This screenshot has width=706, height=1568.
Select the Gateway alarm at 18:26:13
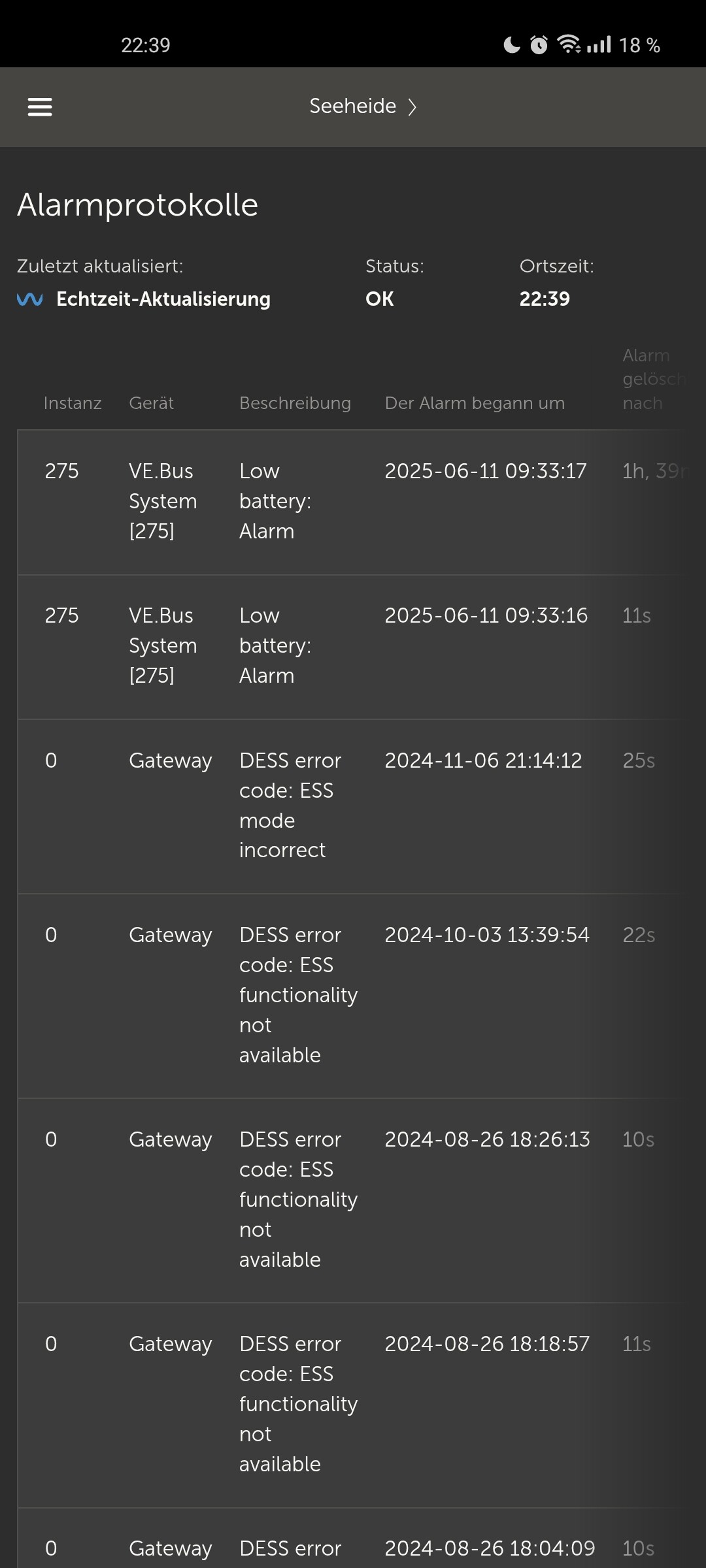(353, 1200)
